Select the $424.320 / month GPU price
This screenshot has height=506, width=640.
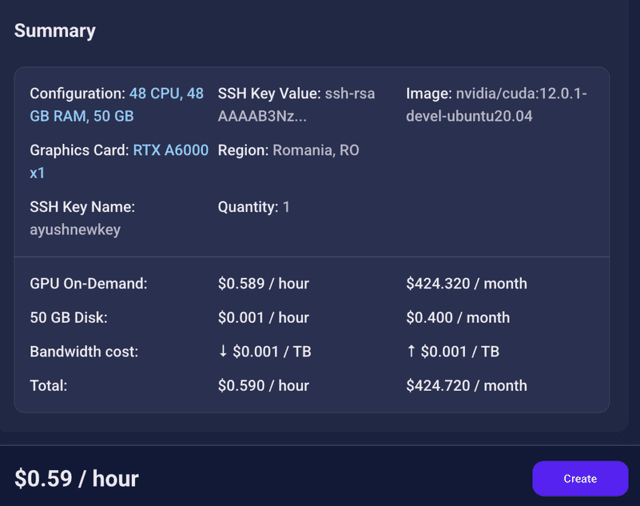466,283
